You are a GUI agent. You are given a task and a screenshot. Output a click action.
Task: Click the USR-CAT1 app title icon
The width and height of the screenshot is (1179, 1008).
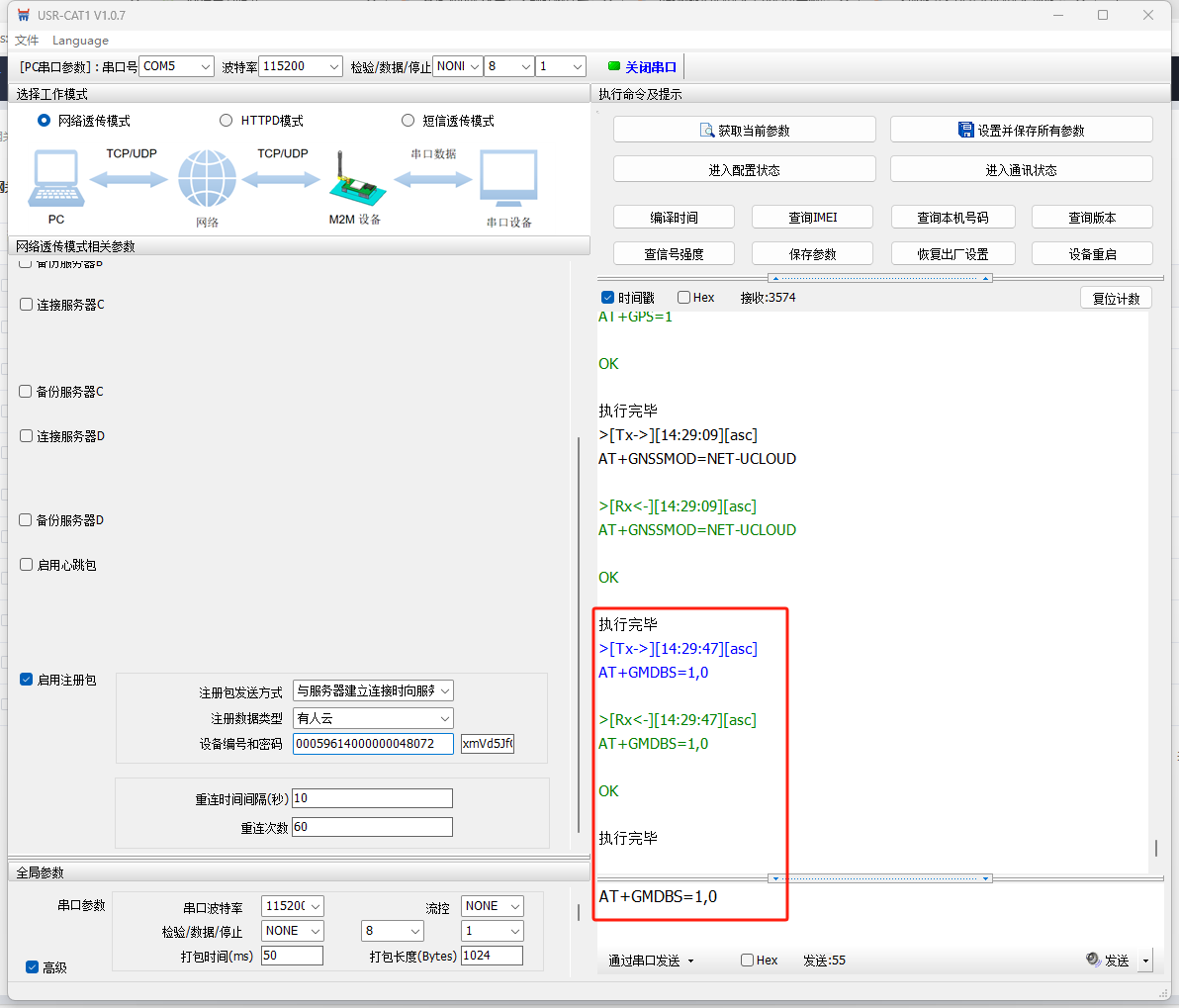[24, 15]
